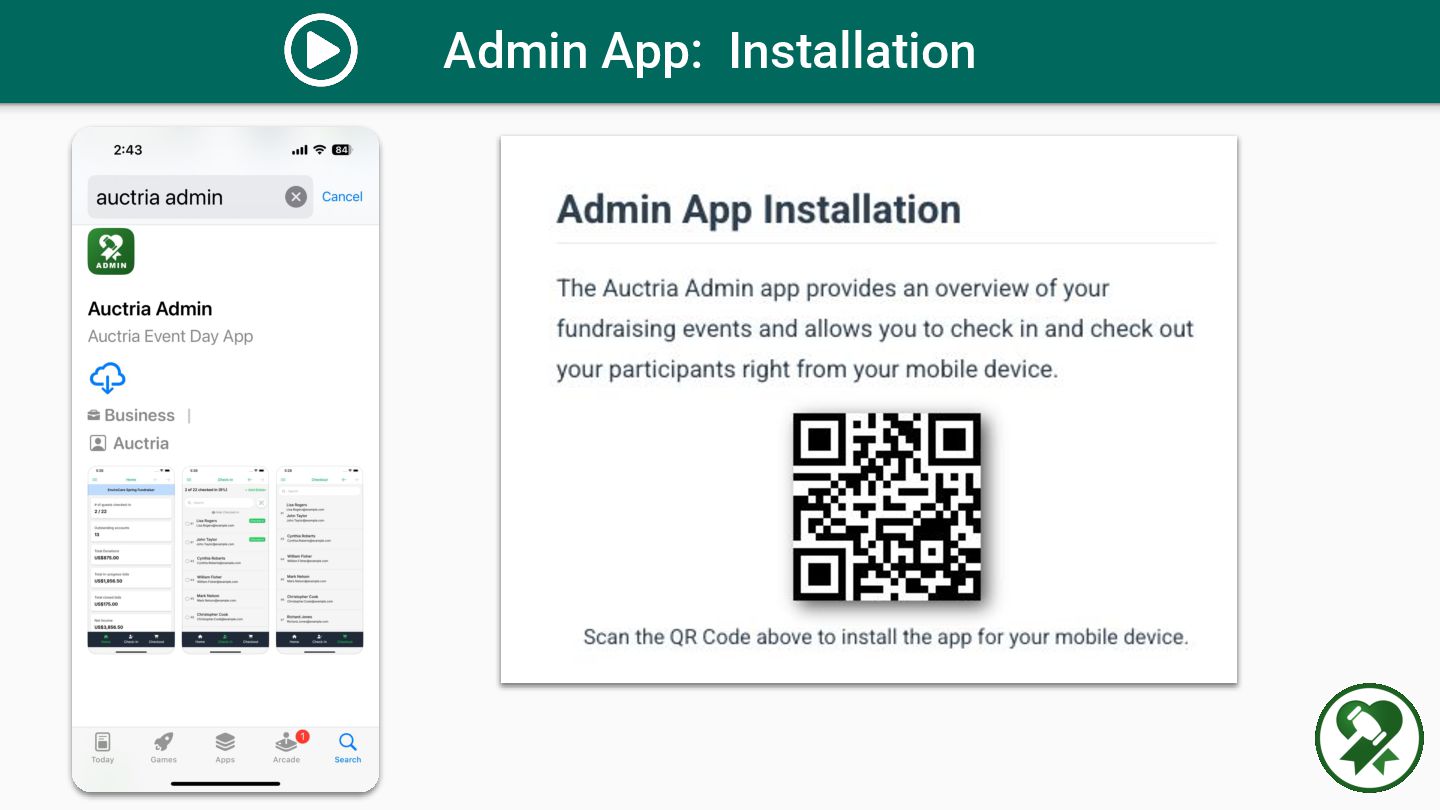The image size is (1440, 810).
Task: Open the Home screen preview thumbnail
Action: tap(131, 559)
